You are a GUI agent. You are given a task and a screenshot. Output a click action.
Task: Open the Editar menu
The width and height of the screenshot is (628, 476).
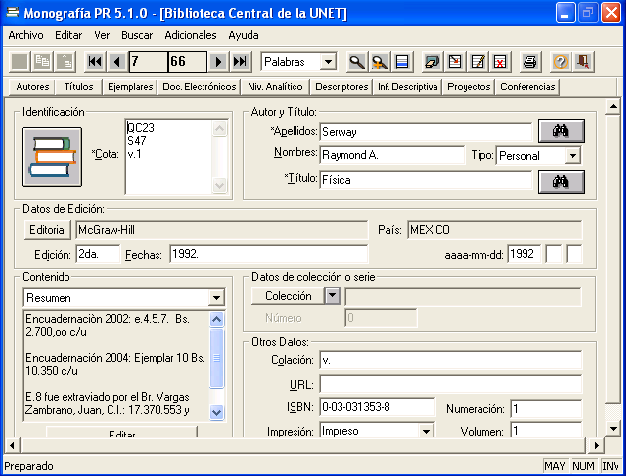(68, 35)
